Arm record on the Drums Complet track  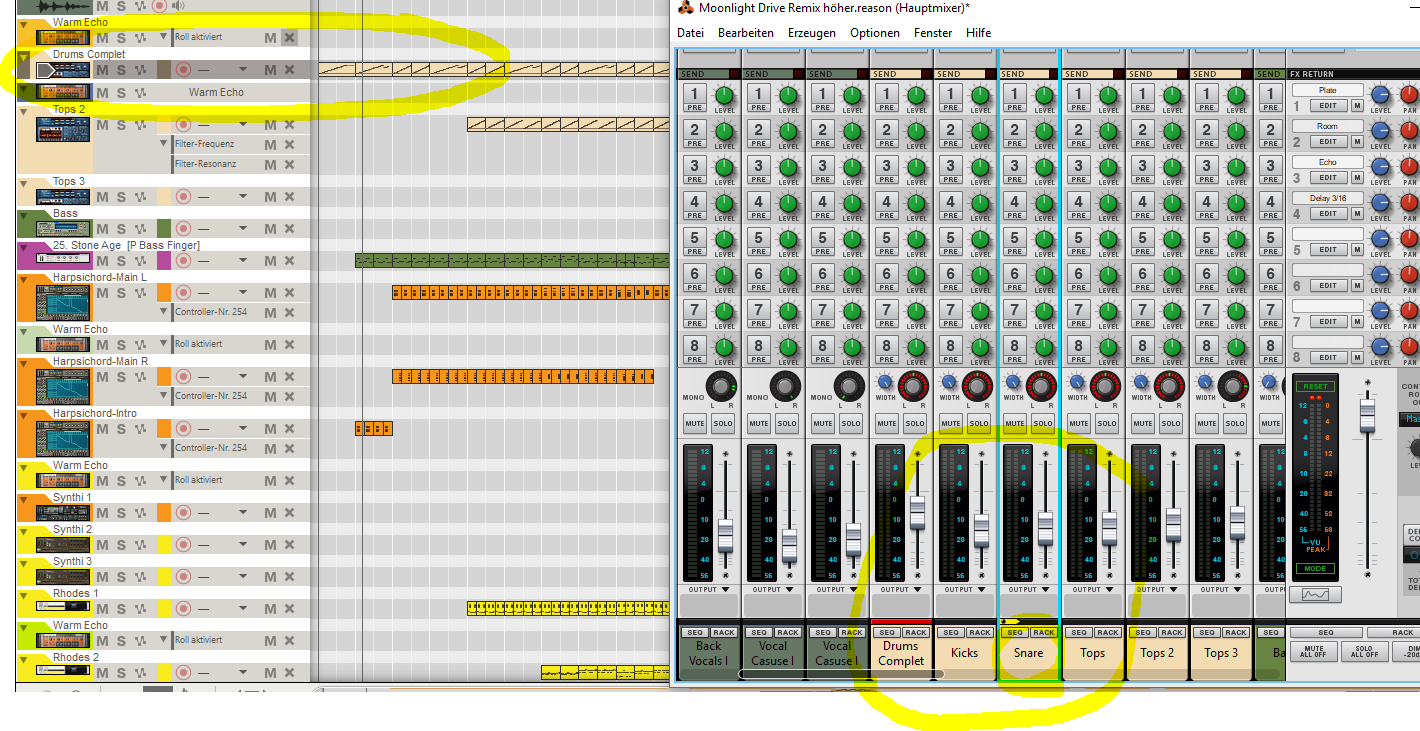click(x=183, y=70)
